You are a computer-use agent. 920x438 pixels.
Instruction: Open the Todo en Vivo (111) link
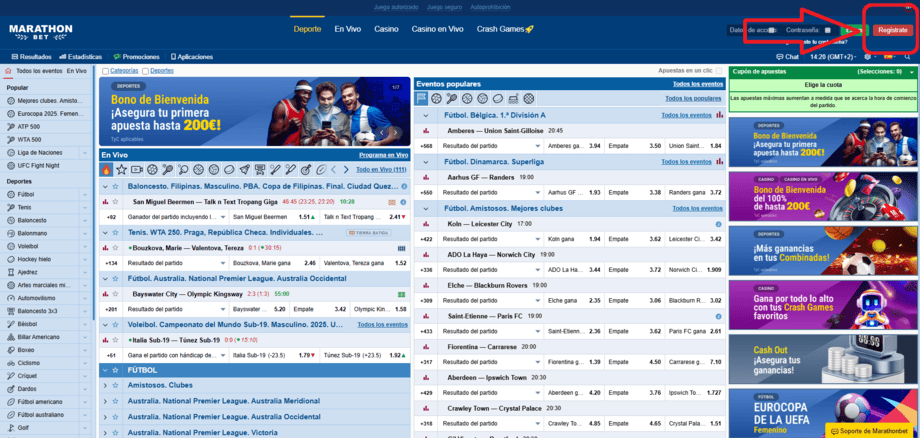[x=381, y=169]
